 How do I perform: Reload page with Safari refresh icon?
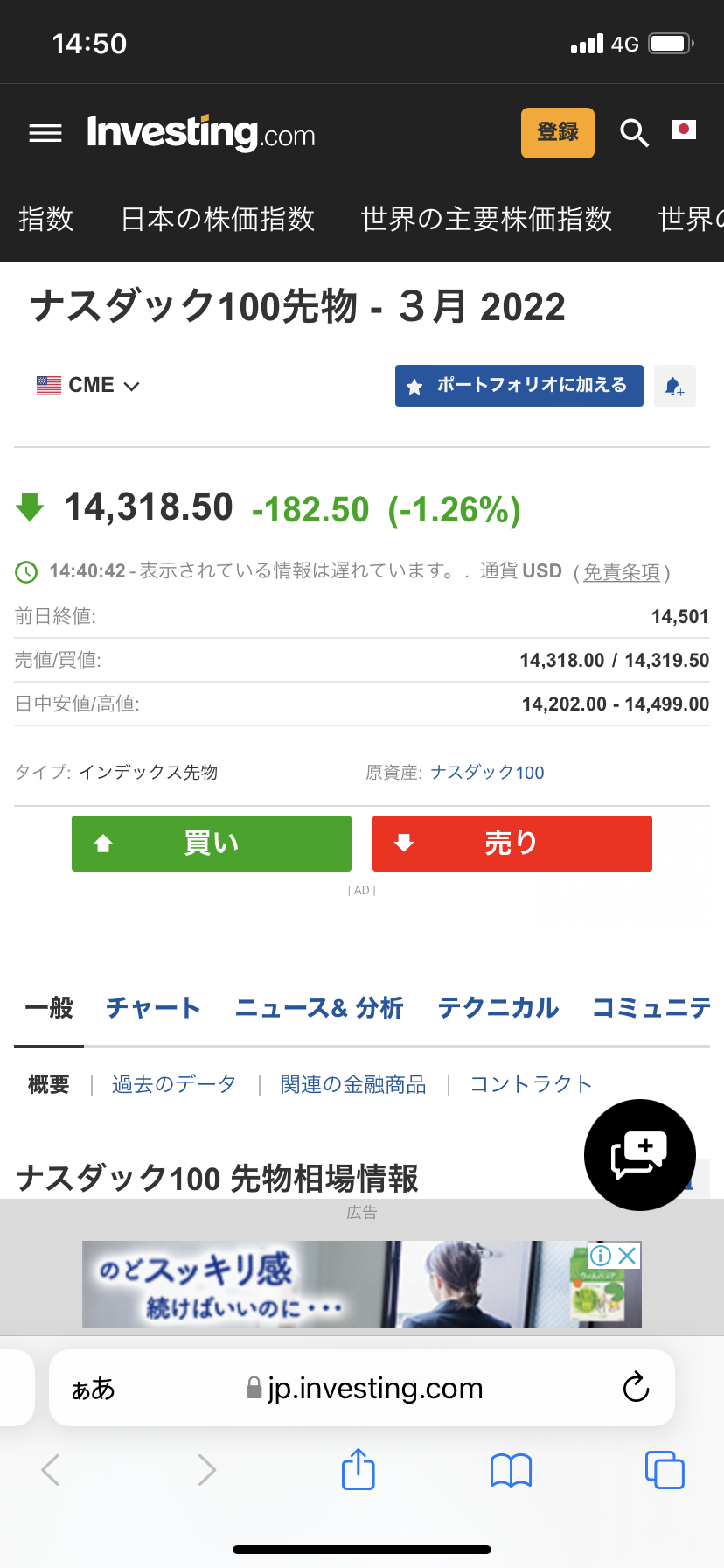click(x=636, y=1387)
